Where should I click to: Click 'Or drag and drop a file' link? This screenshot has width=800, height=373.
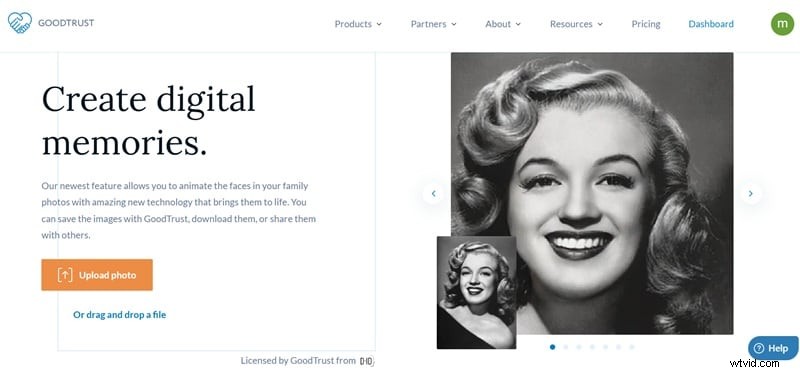coord(119,315)
